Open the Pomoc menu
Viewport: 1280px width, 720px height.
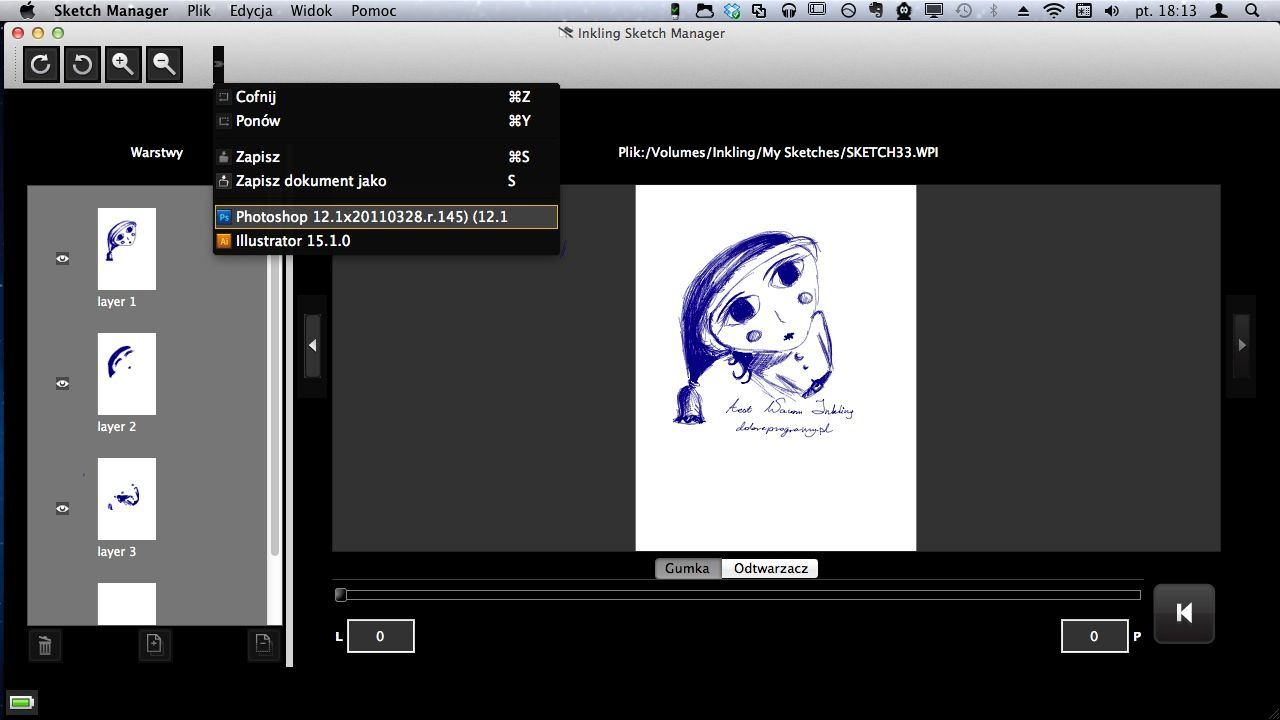point(374,11)
